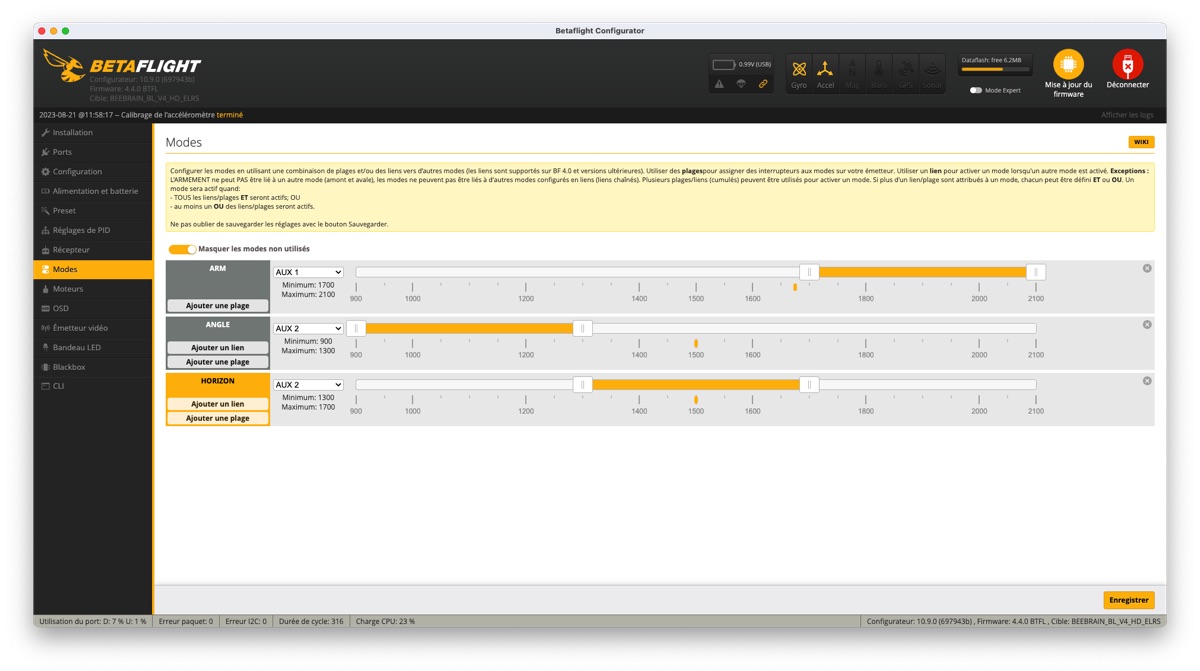The height and width of the screenshot is (671, 1200).
Task: Click the GPS sensor icon
Action: point(906,73)
